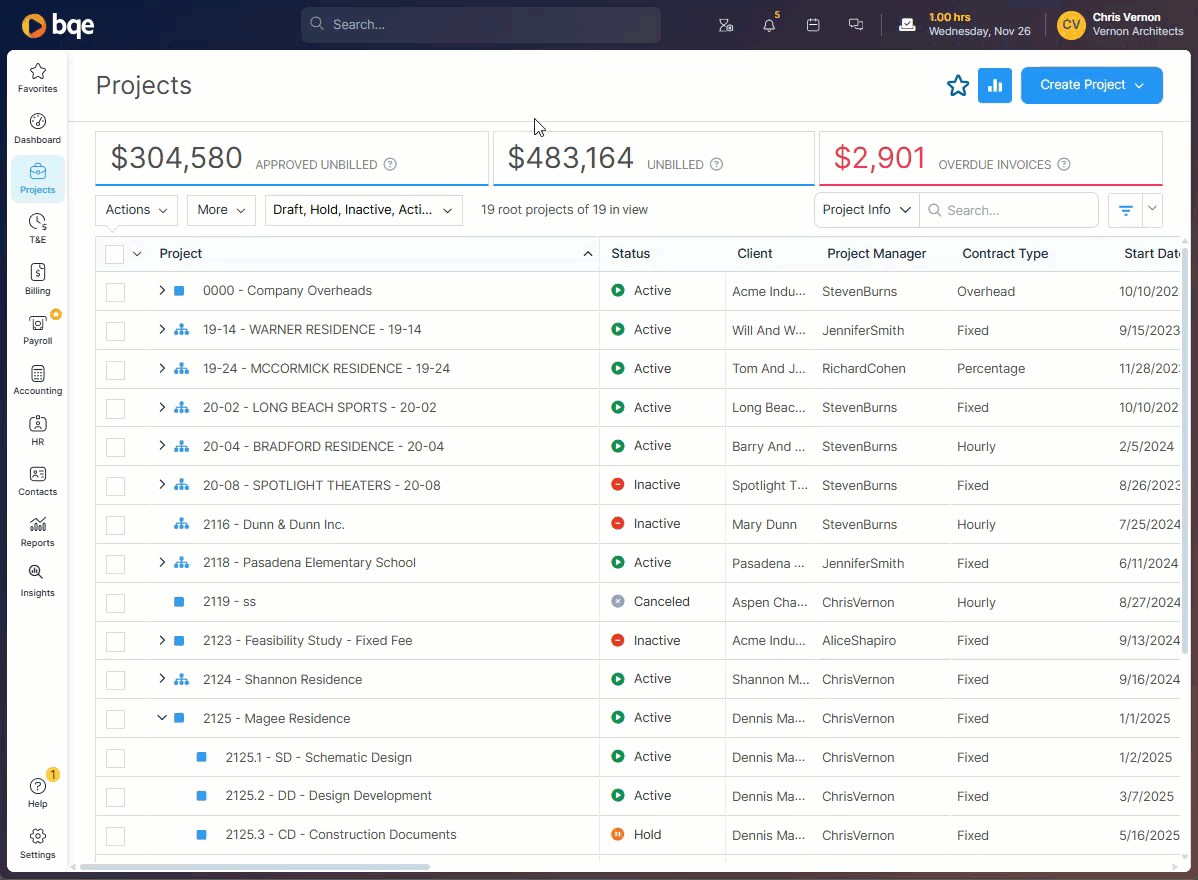Open the Payroll section in sidebar

[37, 329]
